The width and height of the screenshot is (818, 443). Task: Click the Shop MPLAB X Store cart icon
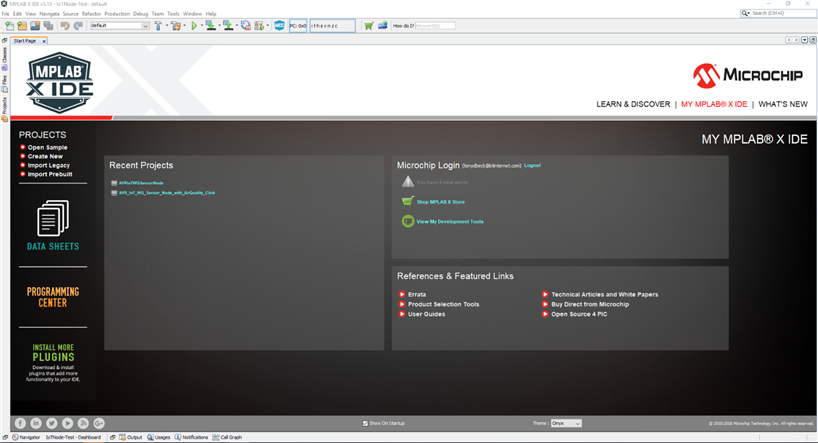(x=408, y=201)
